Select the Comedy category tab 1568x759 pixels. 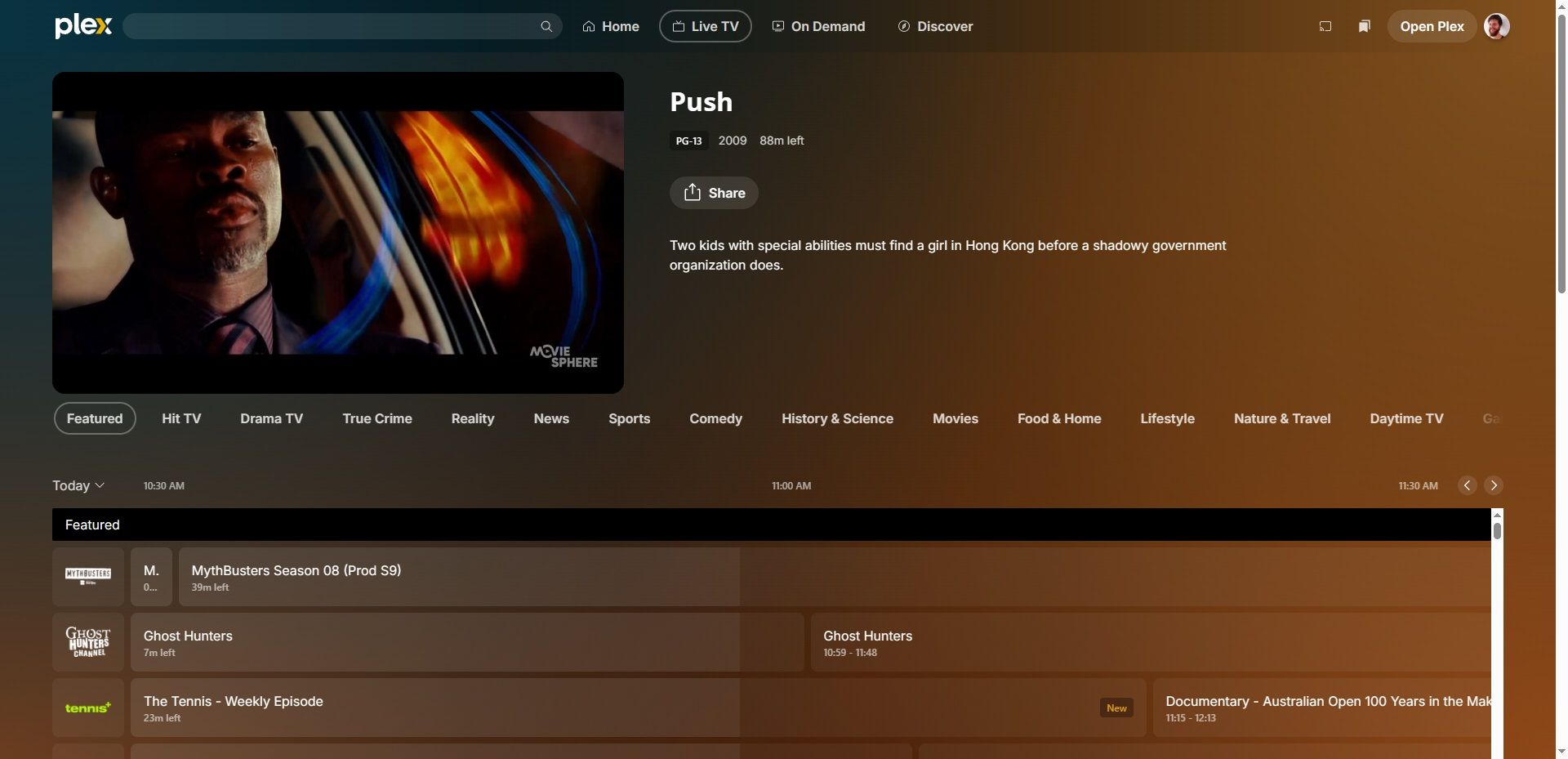coord(715,418)
